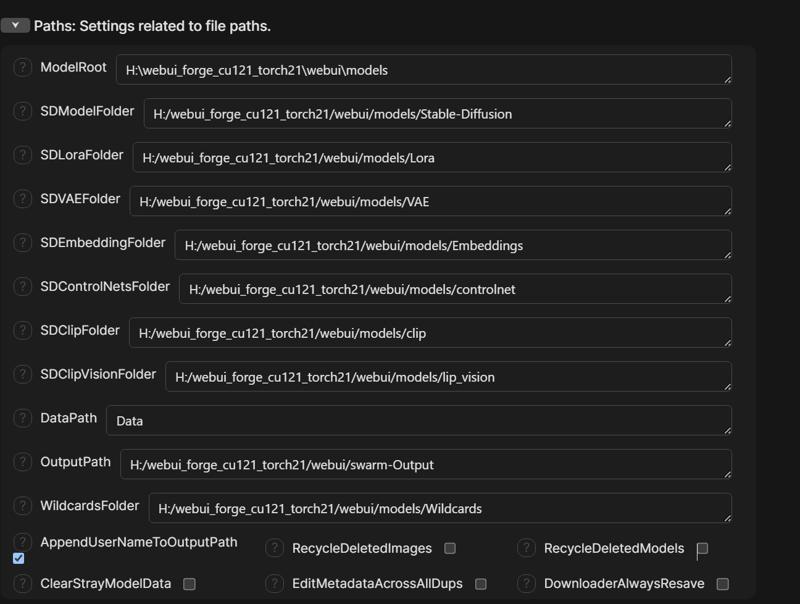Open the help icon next to SDModelFolder
800x604 pixels.
click(x=22, y=111)
